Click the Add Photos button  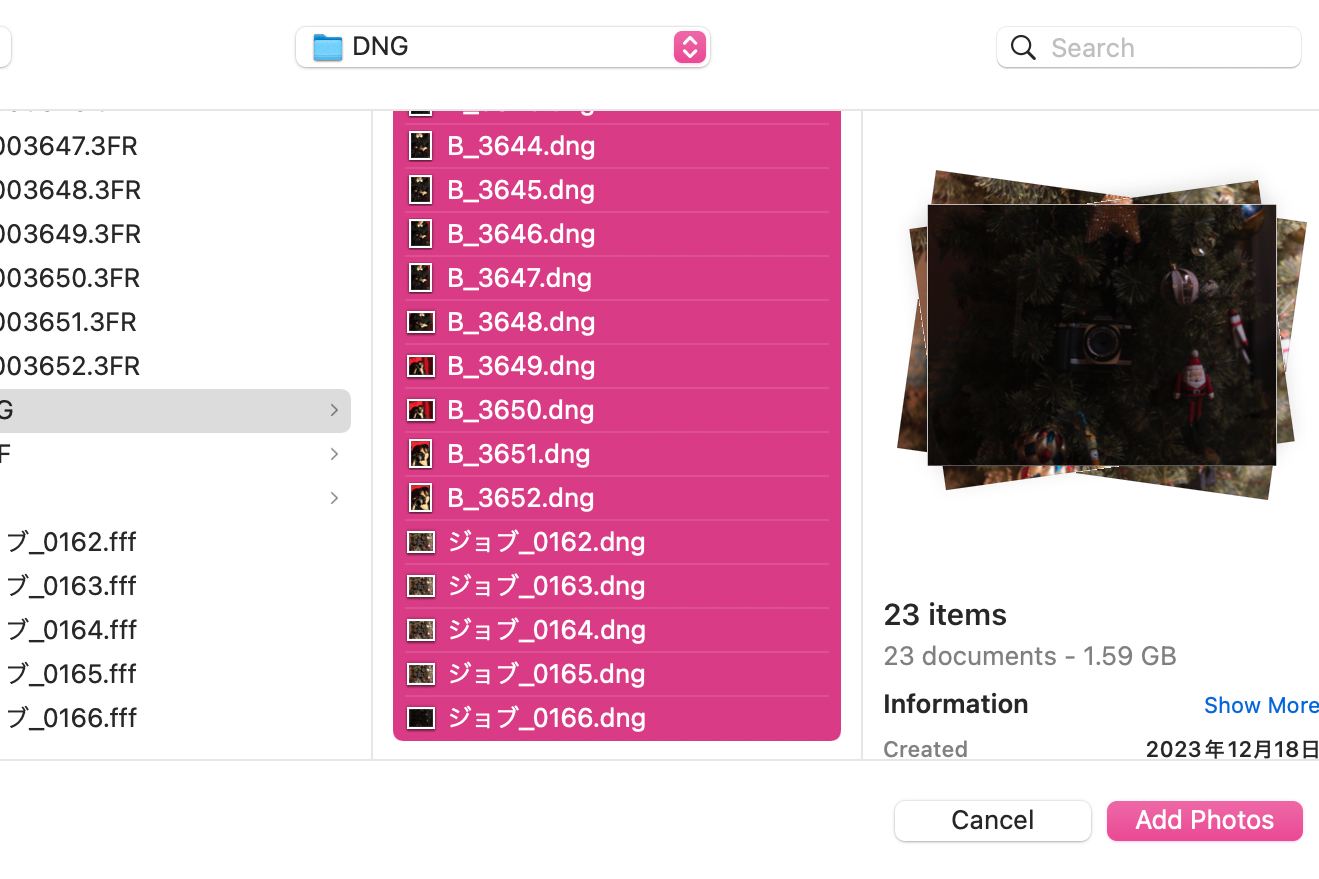[x=1204, y=820]
